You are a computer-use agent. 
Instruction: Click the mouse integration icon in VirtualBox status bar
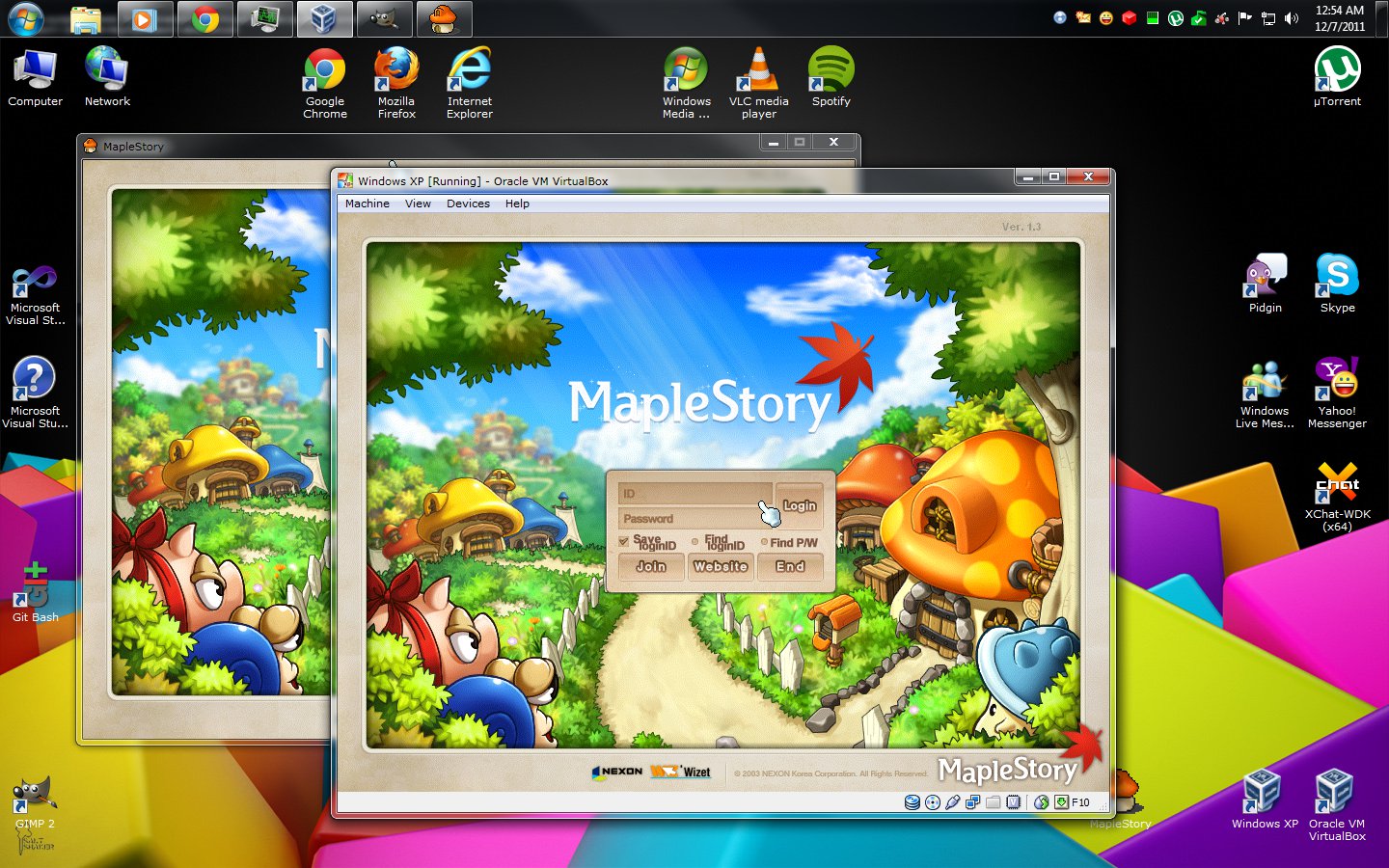pos(1041,802)
